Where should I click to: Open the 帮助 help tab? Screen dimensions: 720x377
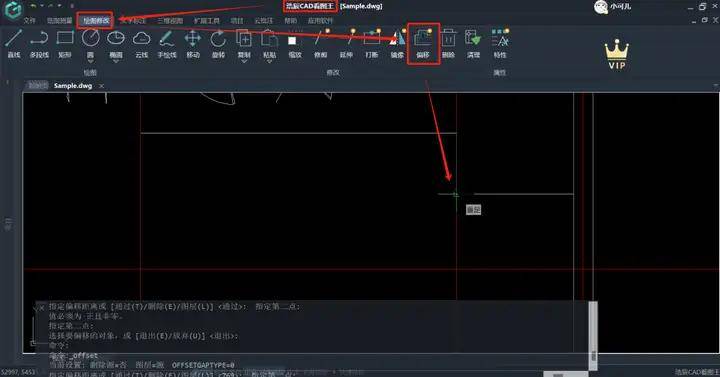[290, 21]
